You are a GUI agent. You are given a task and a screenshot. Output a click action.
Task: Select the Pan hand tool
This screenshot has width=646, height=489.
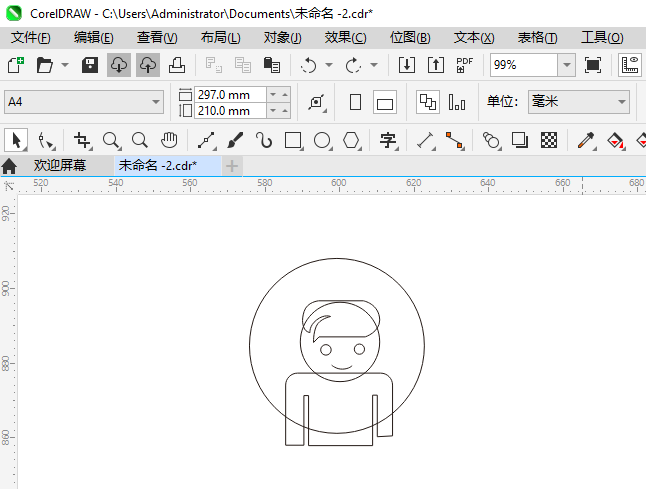coord(169,140)
